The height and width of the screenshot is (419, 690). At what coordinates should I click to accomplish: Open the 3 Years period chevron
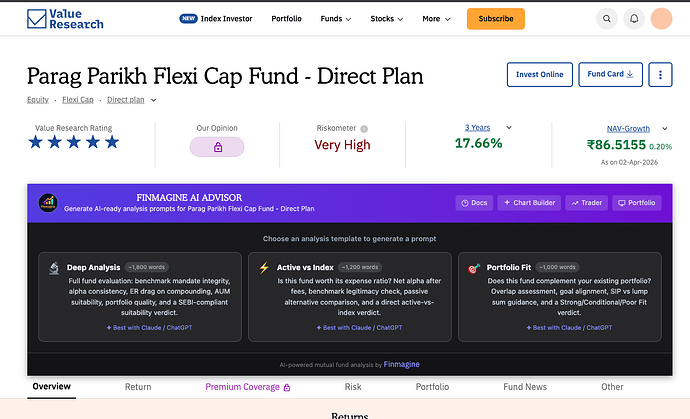tap(509, 128)
